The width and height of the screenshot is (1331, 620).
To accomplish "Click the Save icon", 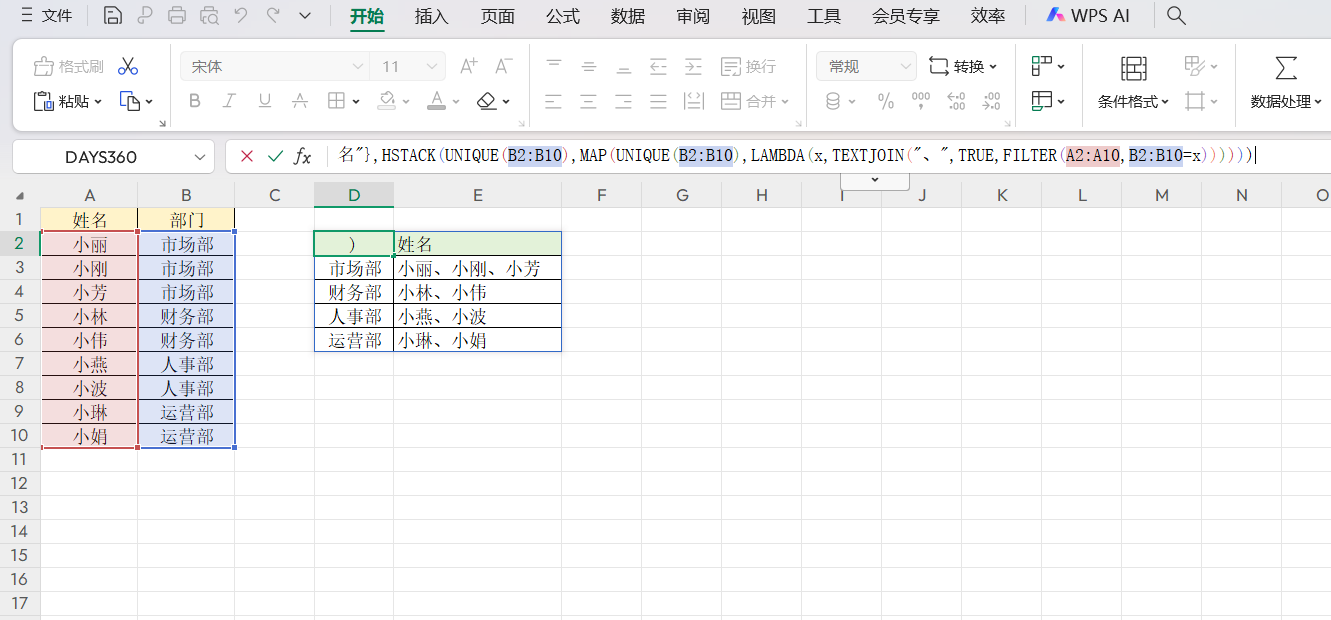I will tap(112, 15).
